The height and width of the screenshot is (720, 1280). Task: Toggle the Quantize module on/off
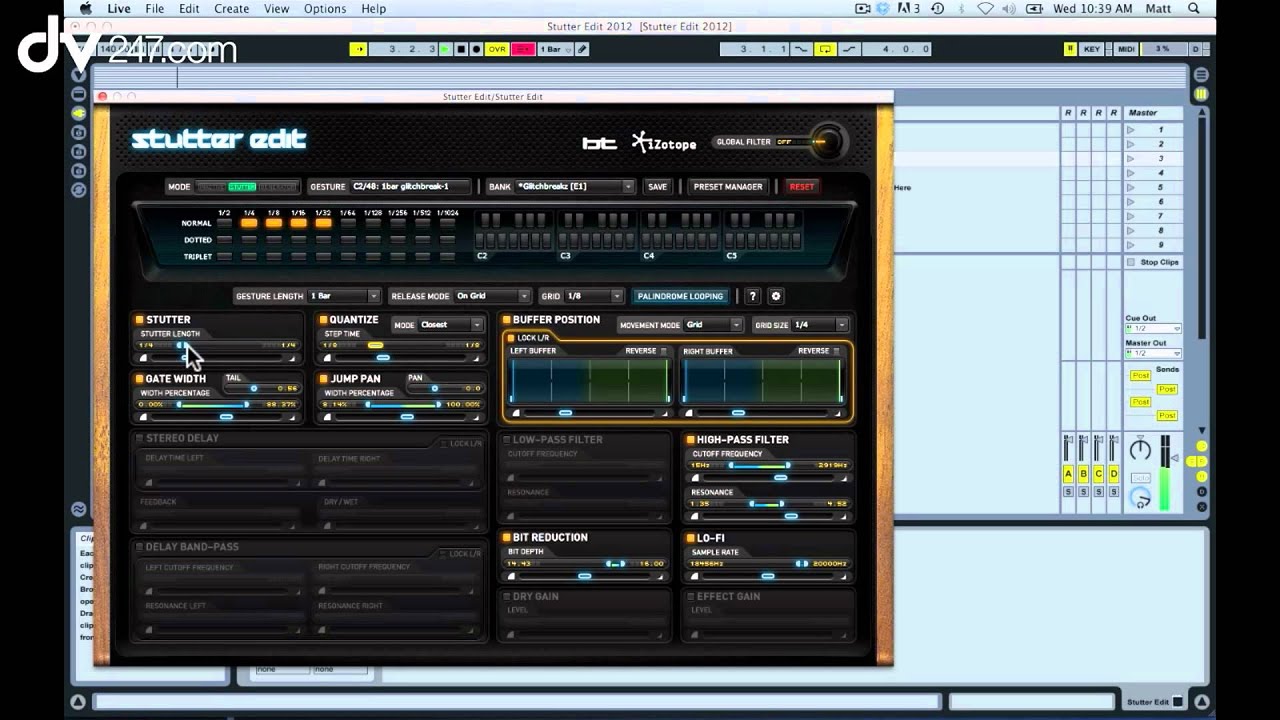[323, 320]
